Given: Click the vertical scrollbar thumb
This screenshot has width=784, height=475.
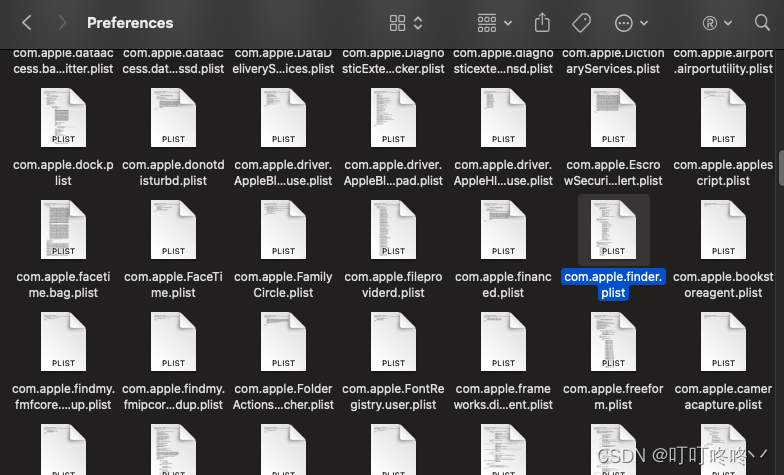Looking at the screenshot, I should click(780, 168).
